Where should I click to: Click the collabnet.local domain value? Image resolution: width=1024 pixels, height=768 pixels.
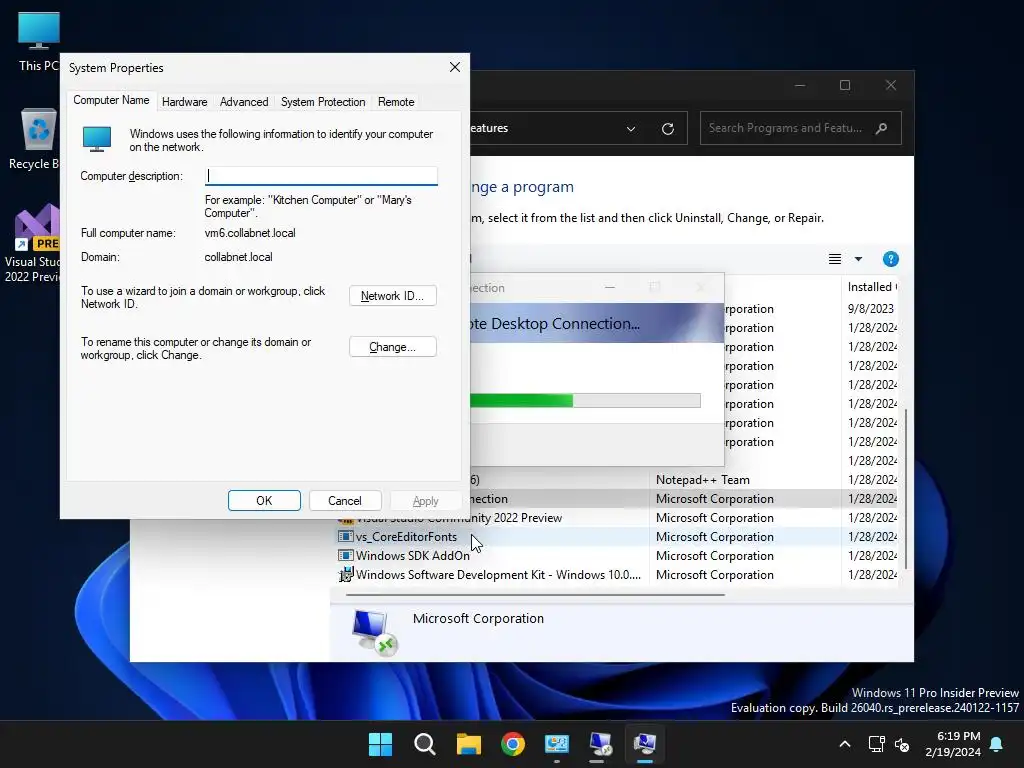coord(238,257)
